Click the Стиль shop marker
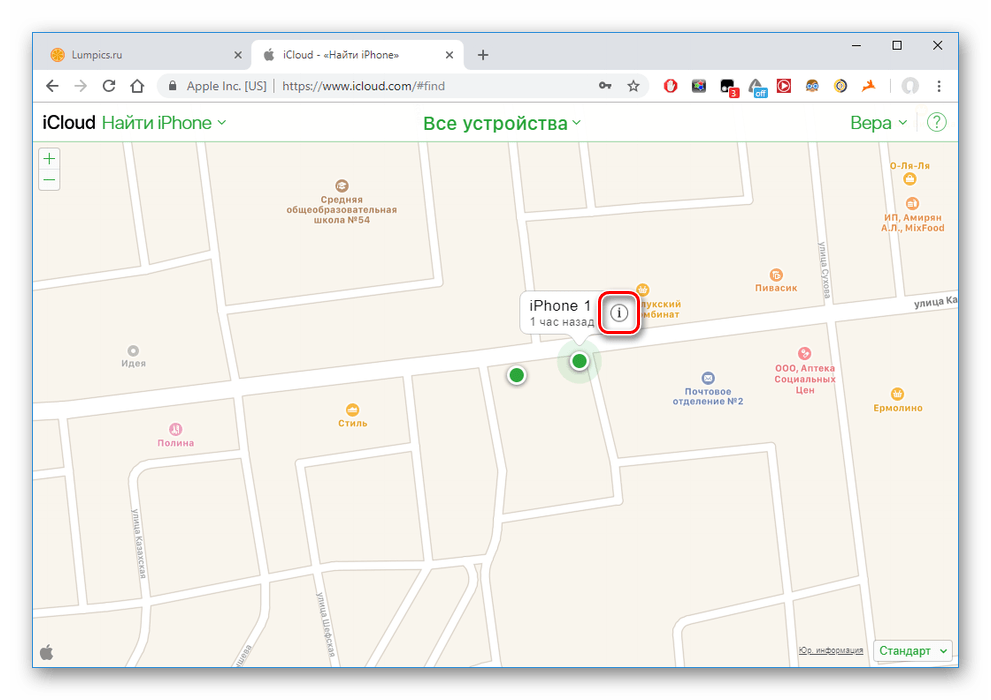The width and height of the screenshot is (991, 700). tap(353, 409)
